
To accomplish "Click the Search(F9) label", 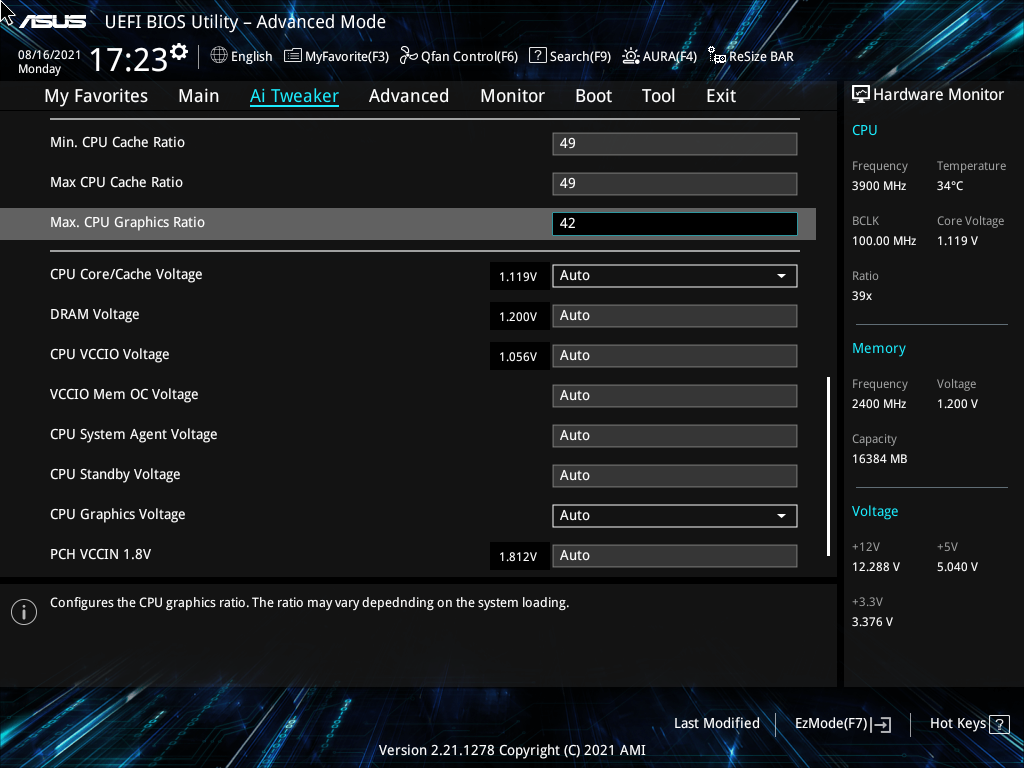I will pos(580,56).
